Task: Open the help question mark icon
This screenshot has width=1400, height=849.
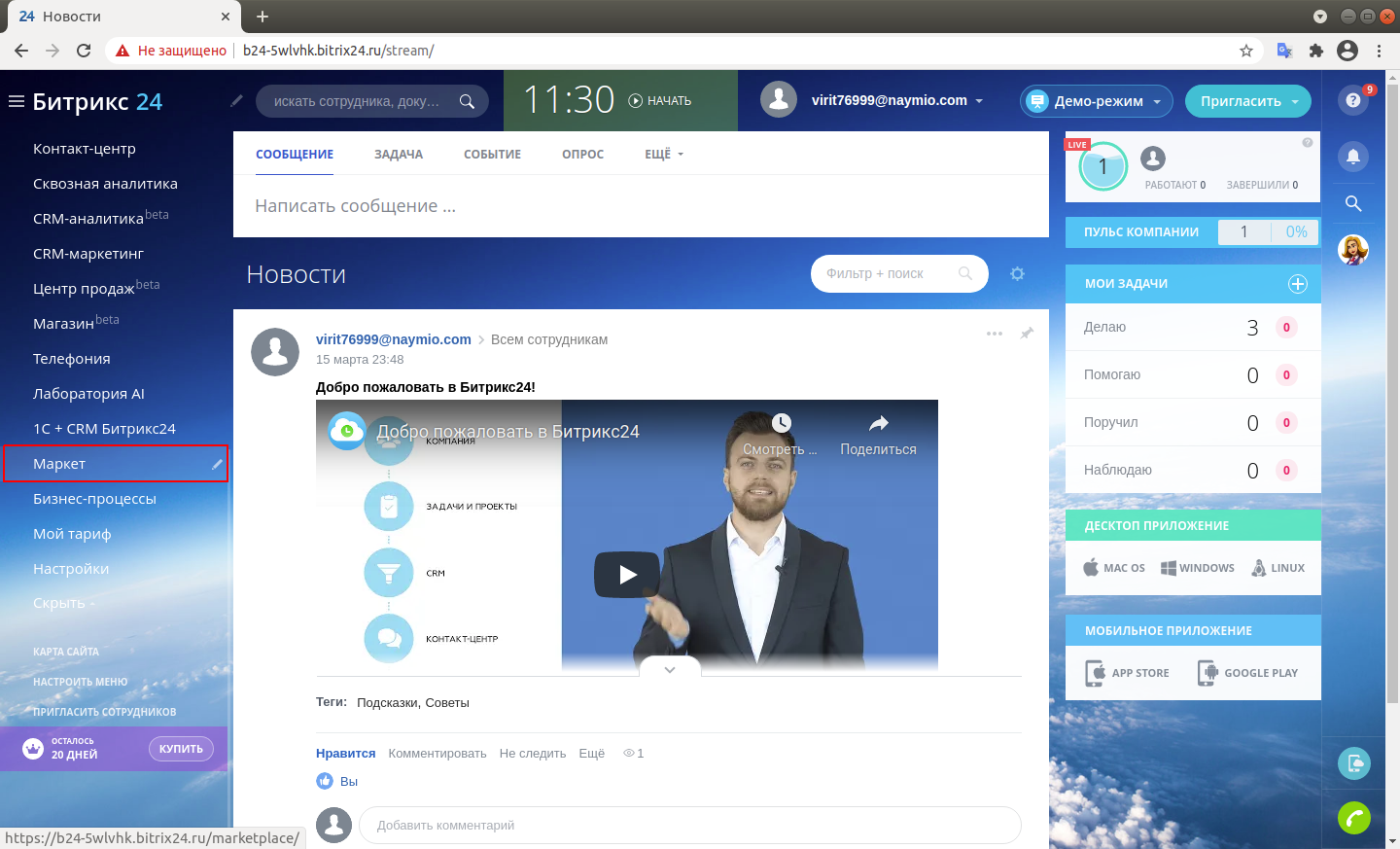Action: click(1353, 100)
